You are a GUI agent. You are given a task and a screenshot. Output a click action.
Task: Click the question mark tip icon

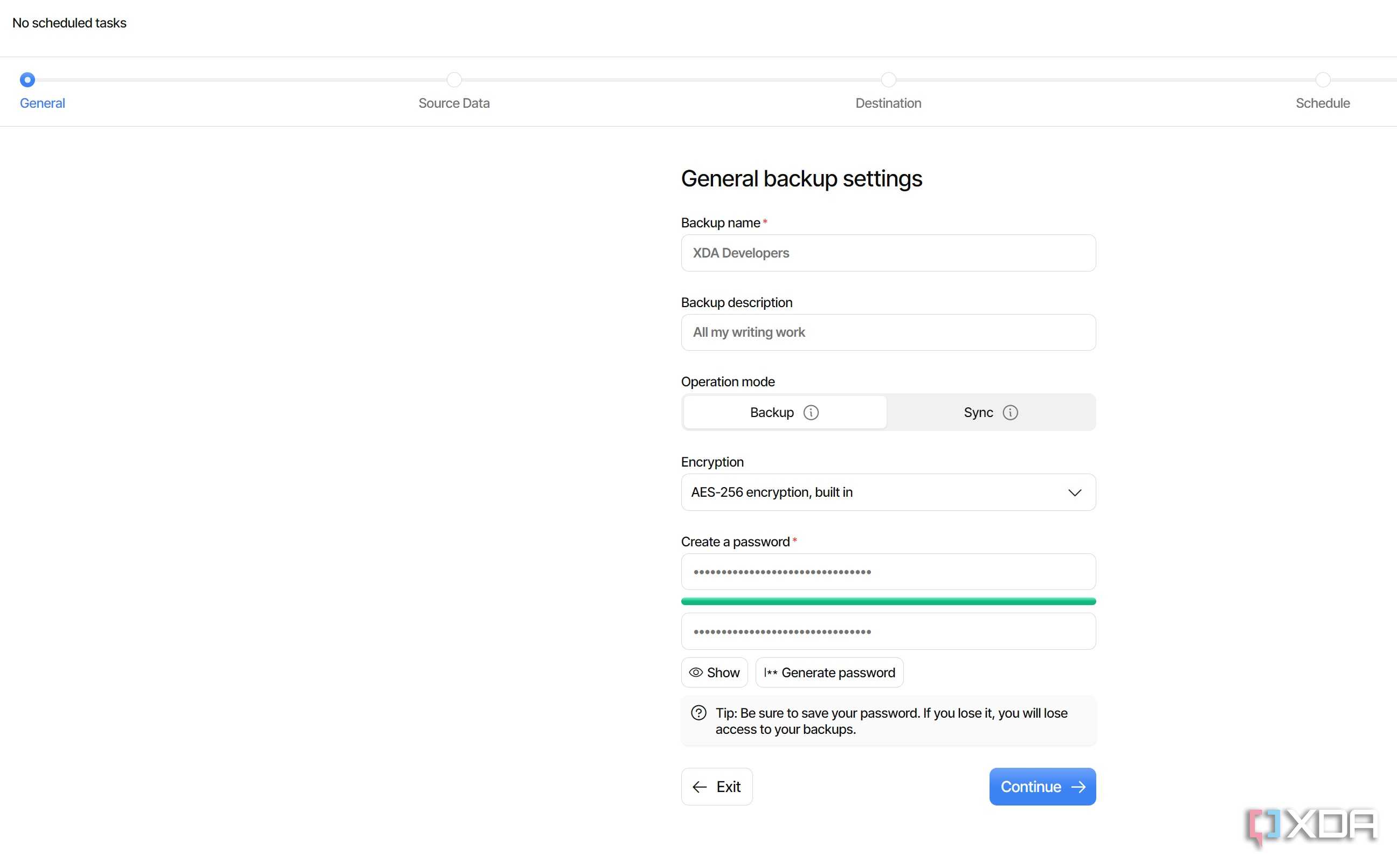(x=698, y=713)
